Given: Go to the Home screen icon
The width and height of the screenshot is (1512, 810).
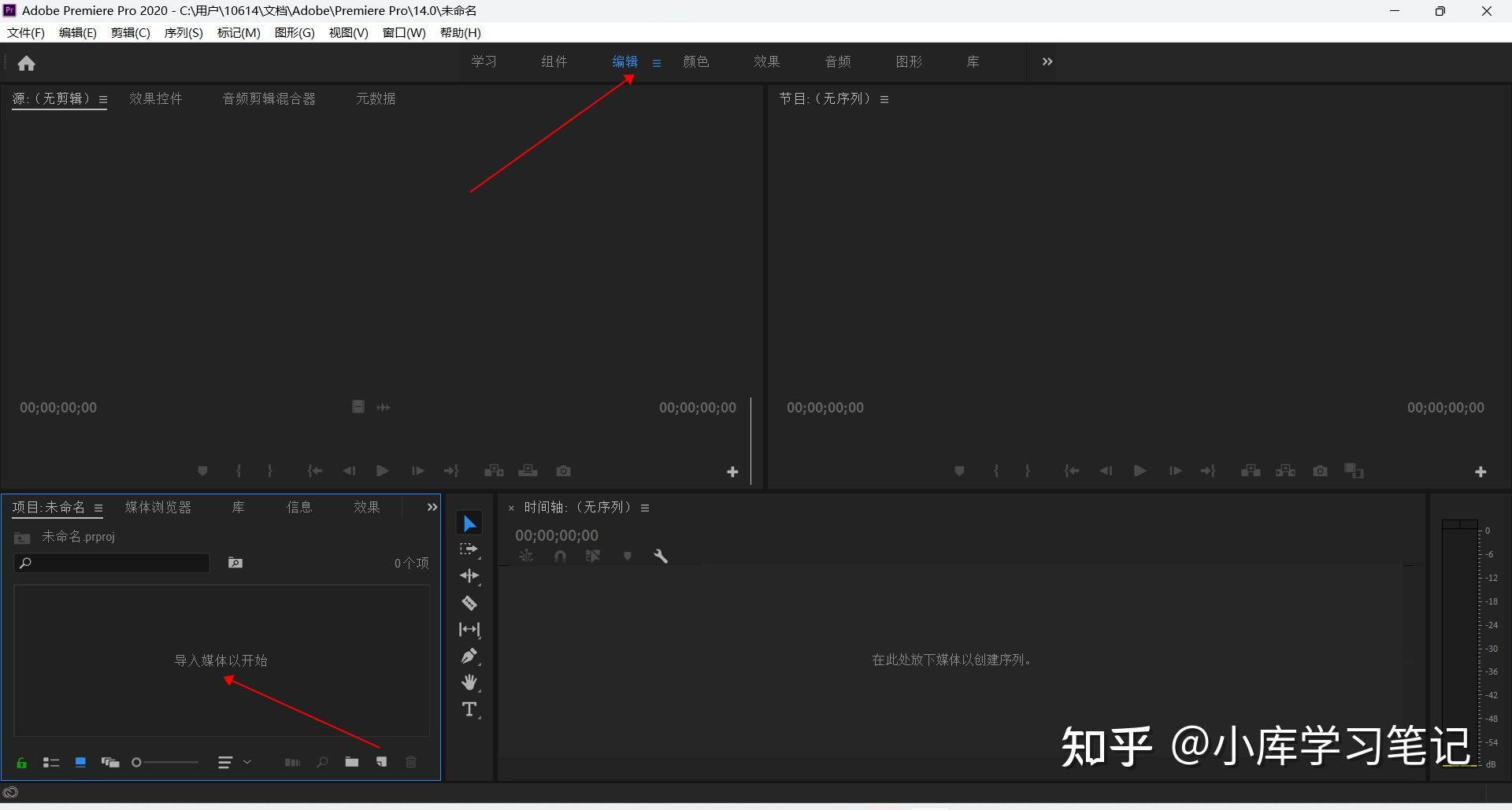Looking at the screenshot, I should (x=27, y=63).
